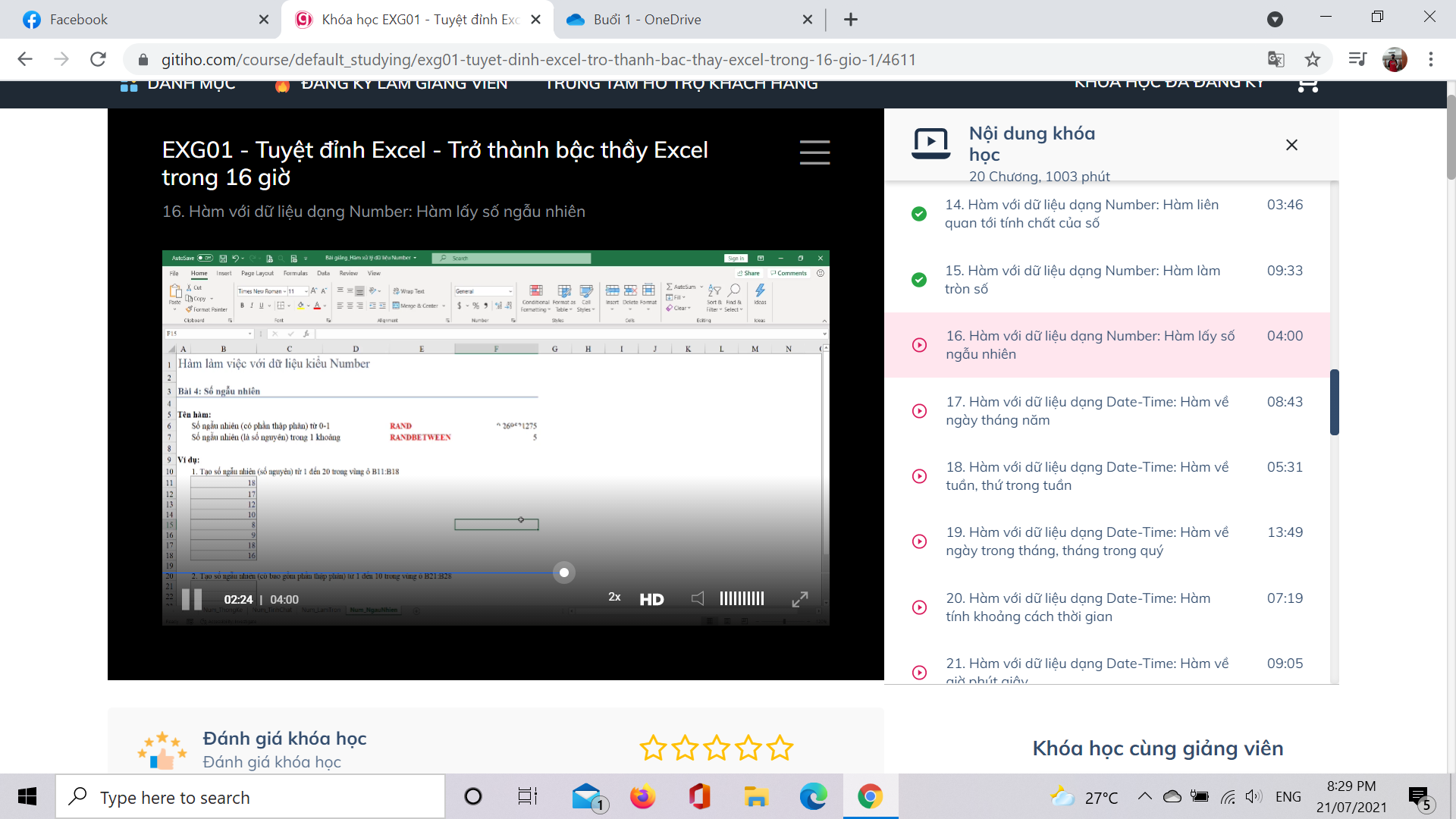Open Task View on the taskbar
Screen dimensions: 1456x819
(x=528, y=797)
